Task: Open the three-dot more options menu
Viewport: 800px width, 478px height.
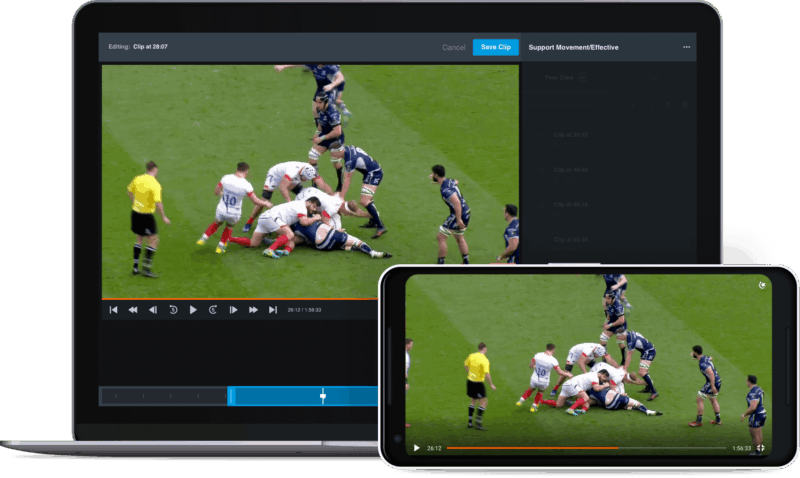Action: pos(686,47)
